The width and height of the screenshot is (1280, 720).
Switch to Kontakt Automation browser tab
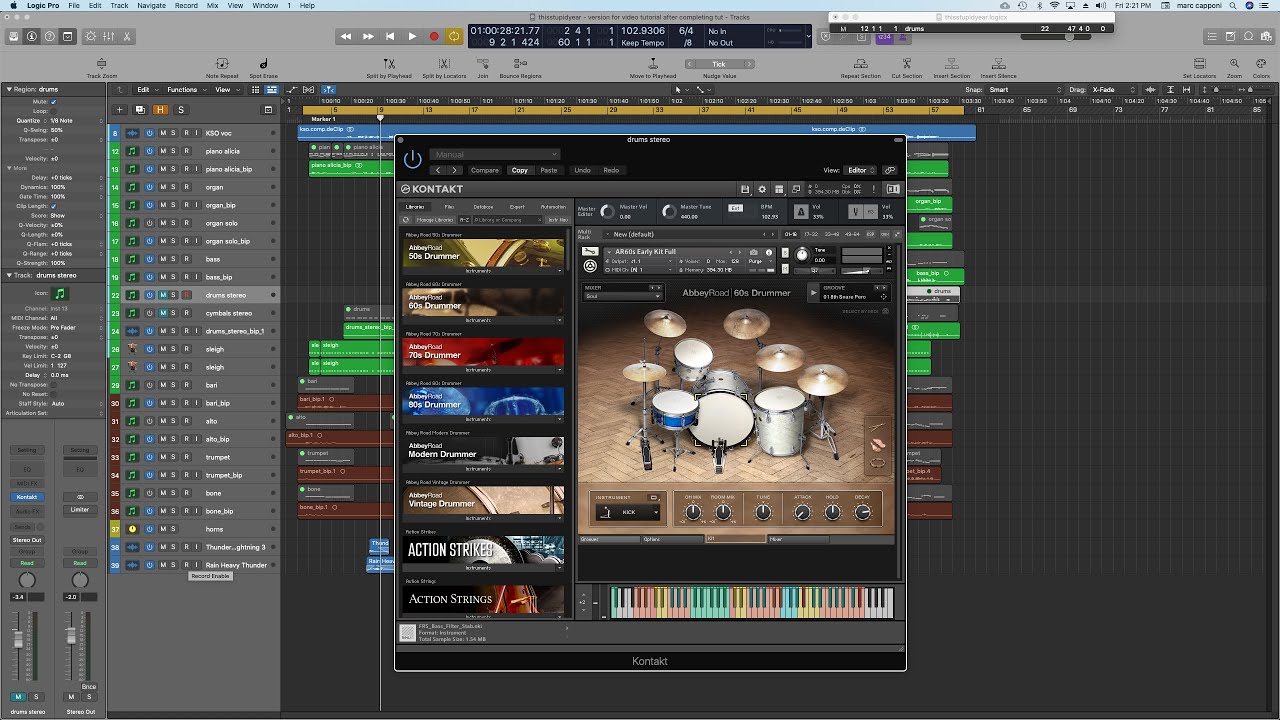click(x=553, y=207)
